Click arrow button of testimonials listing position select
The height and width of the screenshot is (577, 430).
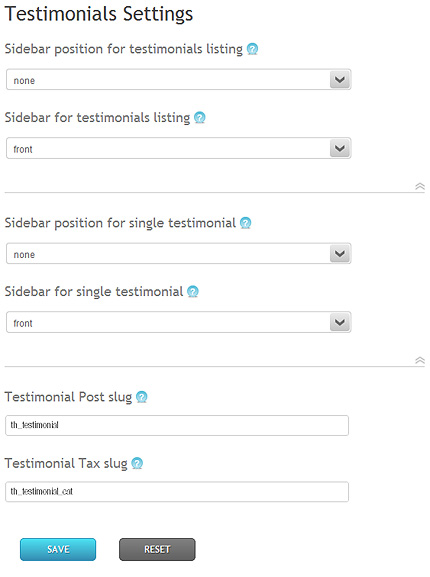pyautogui.click(x=340, y=79)
